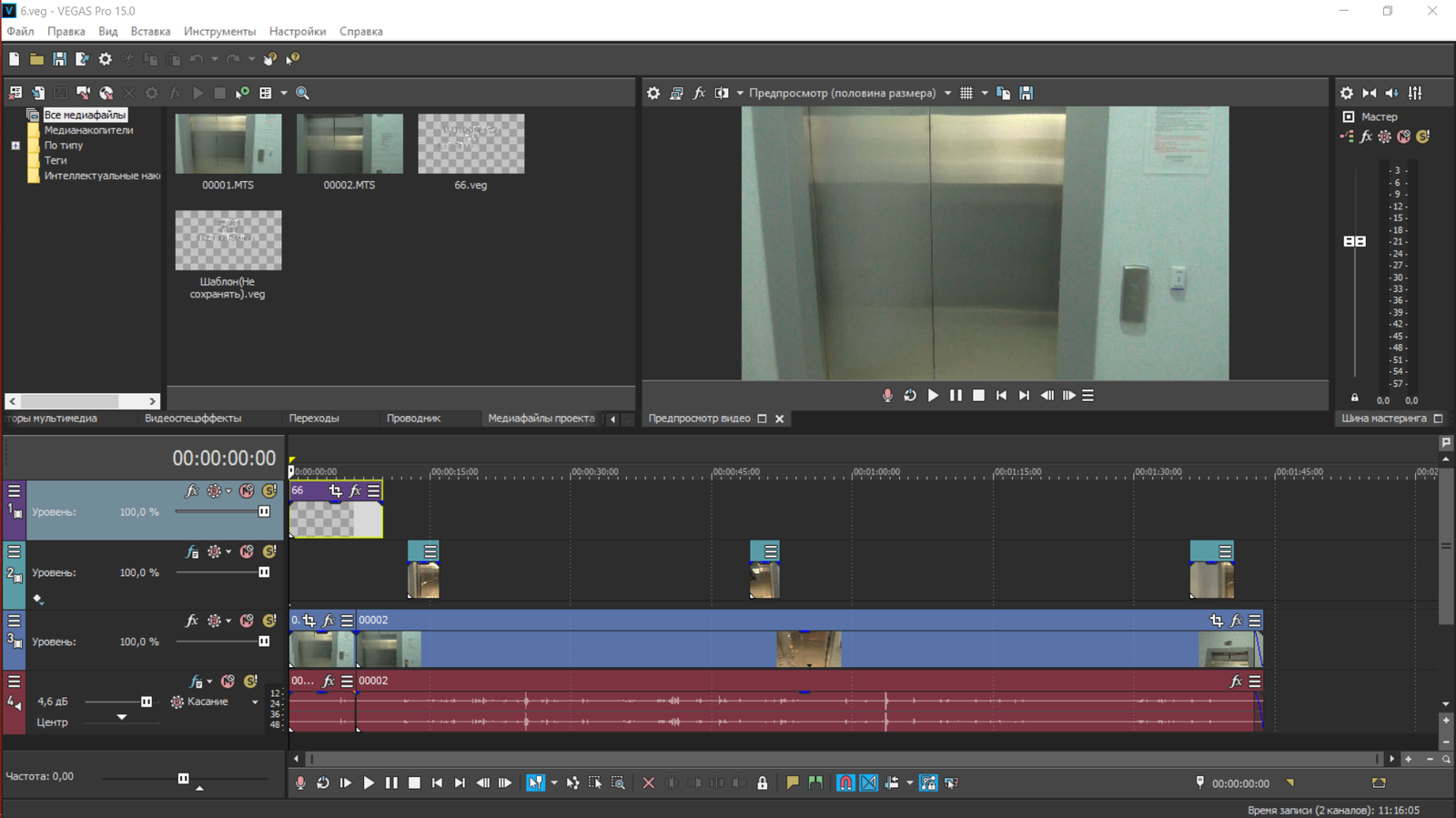
Task: Open automation settings dropdown on track 2
Action: pyautogui.click(x=228, y=551)
